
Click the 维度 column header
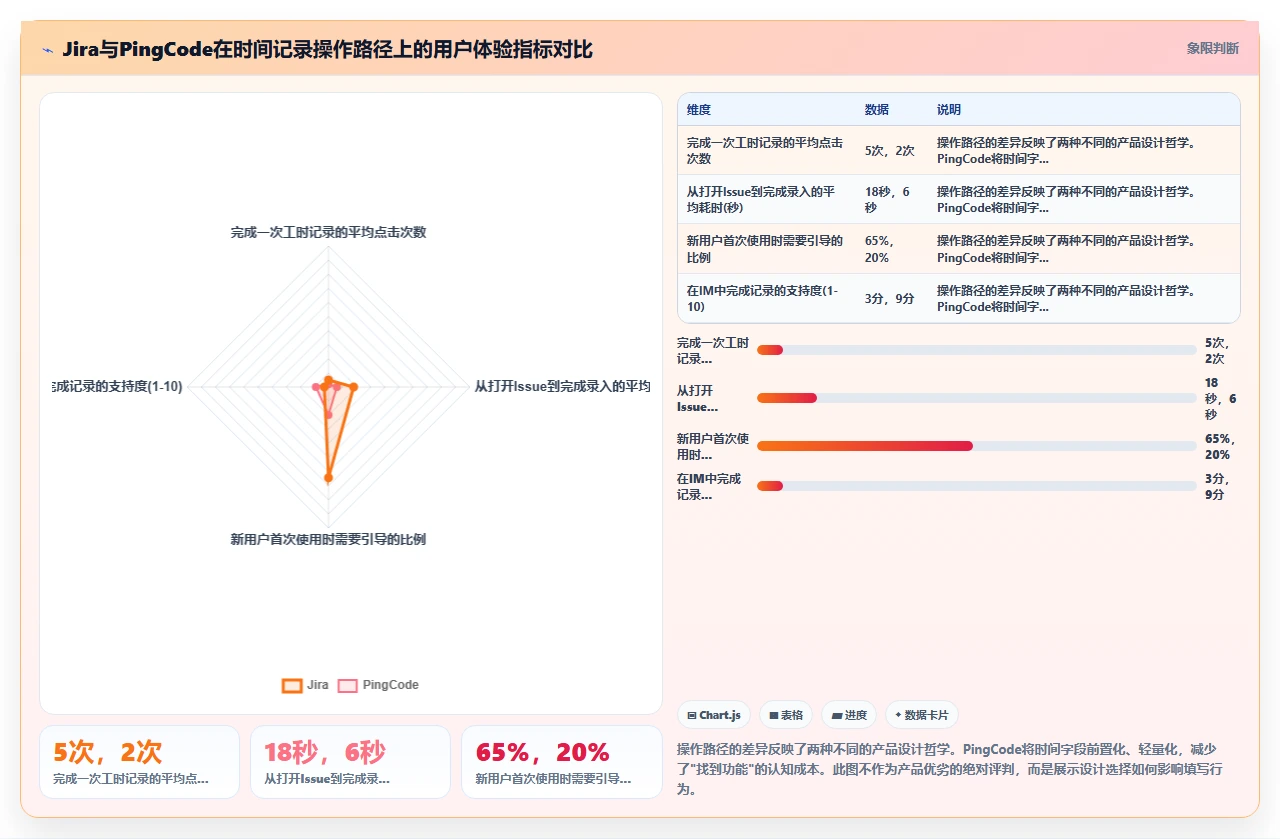pos(699,110)
